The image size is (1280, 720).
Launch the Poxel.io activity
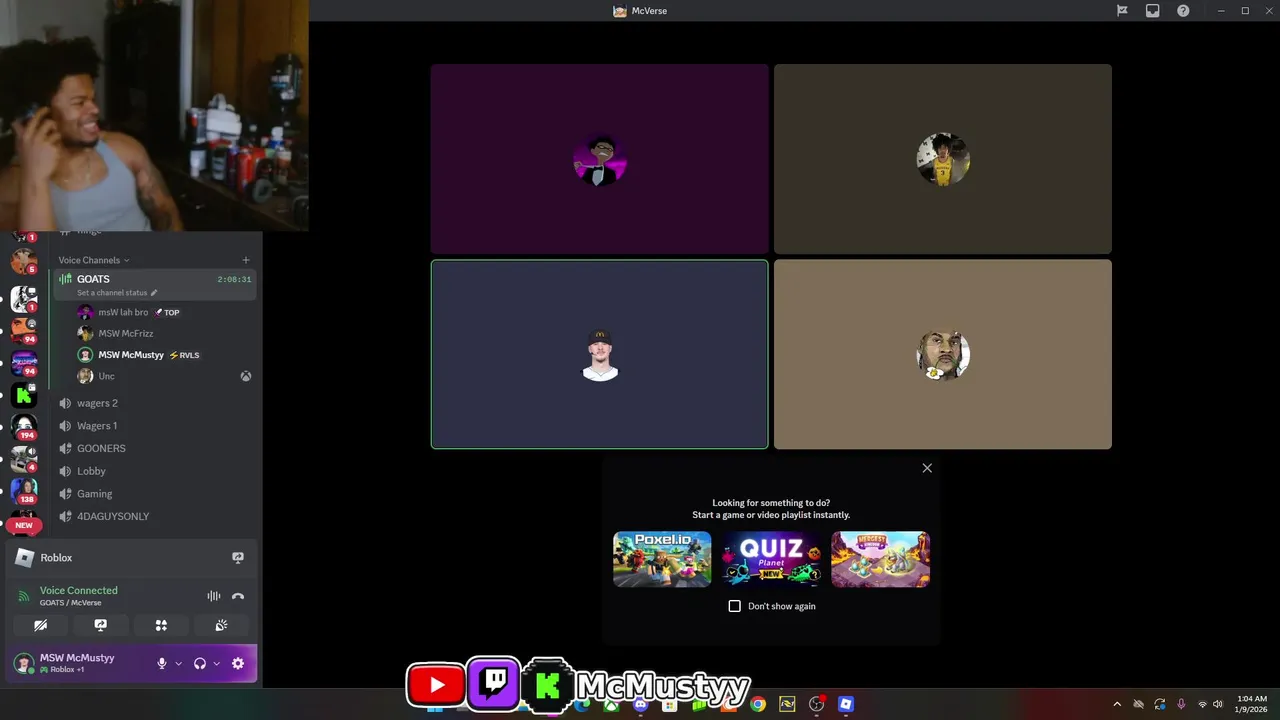(x=662, y=559)
